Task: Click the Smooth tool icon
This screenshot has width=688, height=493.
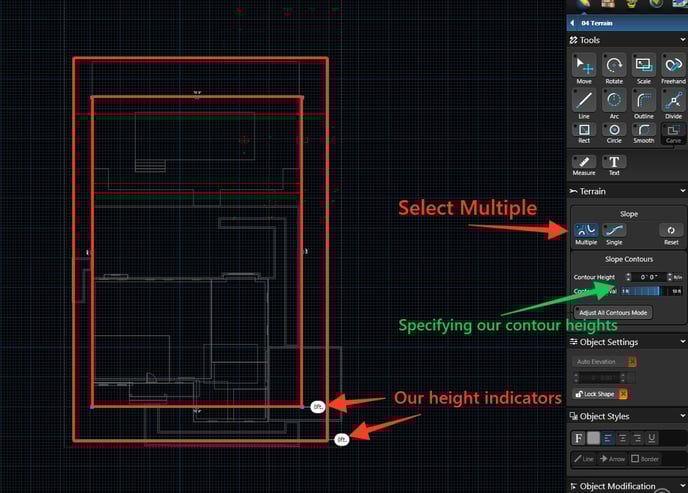Action: pyautogui.click(x=643, y=130)
